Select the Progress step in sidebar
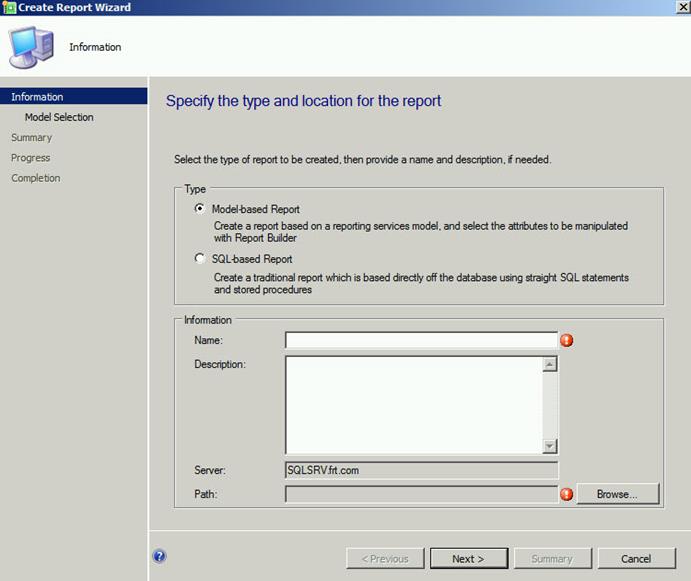This screenshot has width=691, height=581. coord(30,158)
